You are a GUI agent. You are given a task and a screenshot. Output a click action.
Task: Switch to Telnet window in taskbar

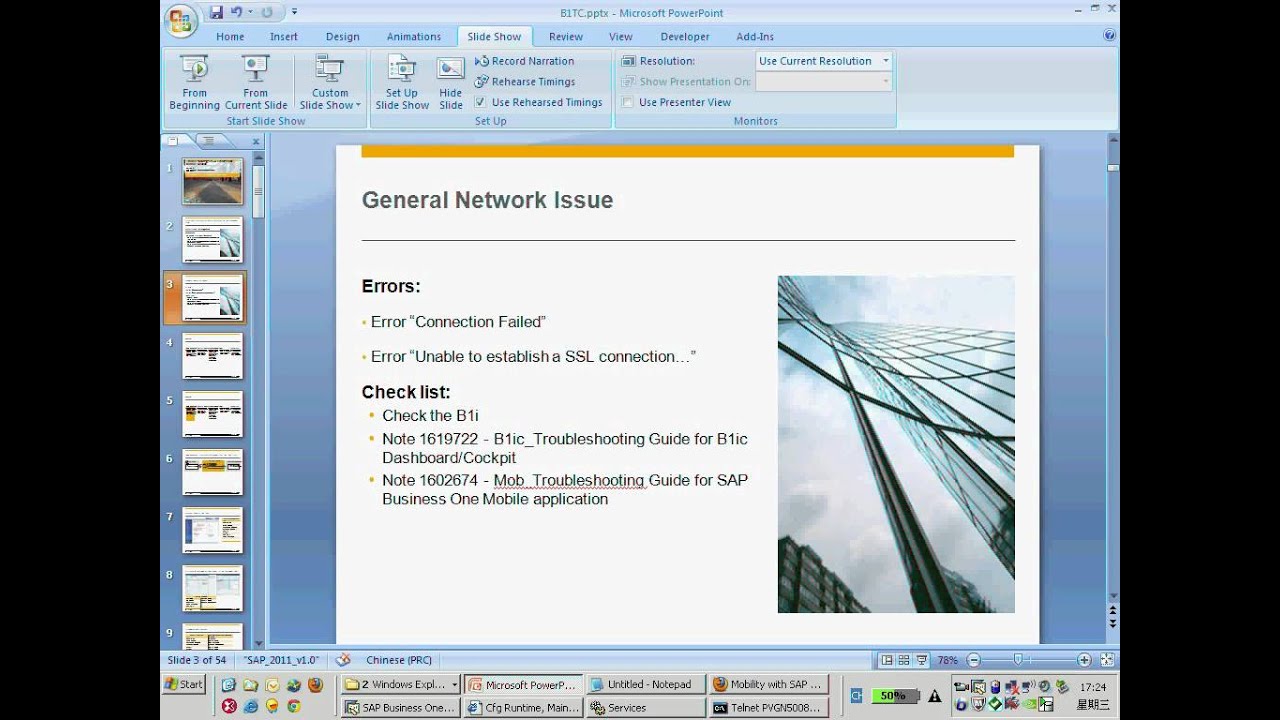point(768,707)
